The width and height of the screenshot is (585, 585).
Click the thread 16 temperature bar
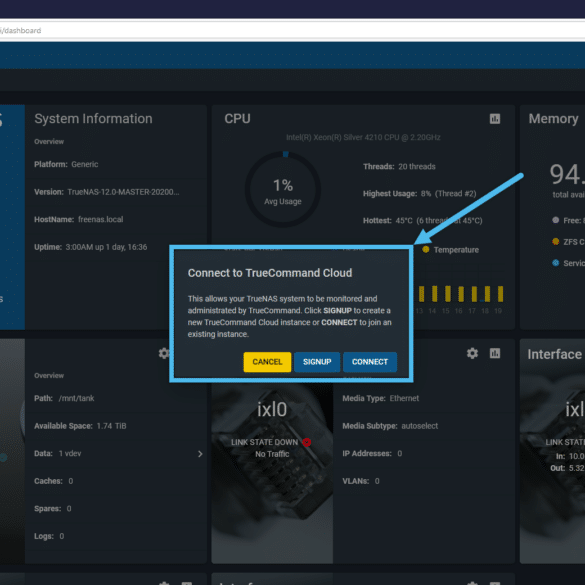[461, 294]
